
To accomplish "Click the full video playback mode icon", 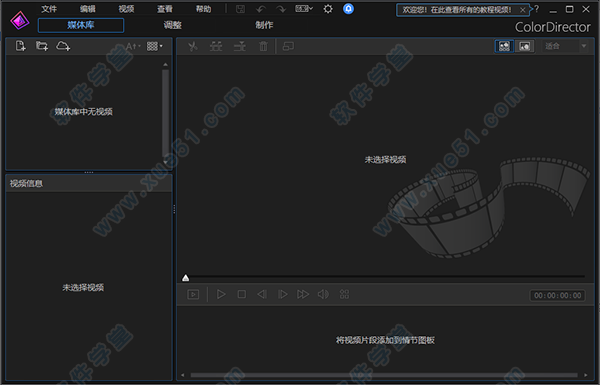I will tap(193, 294).
